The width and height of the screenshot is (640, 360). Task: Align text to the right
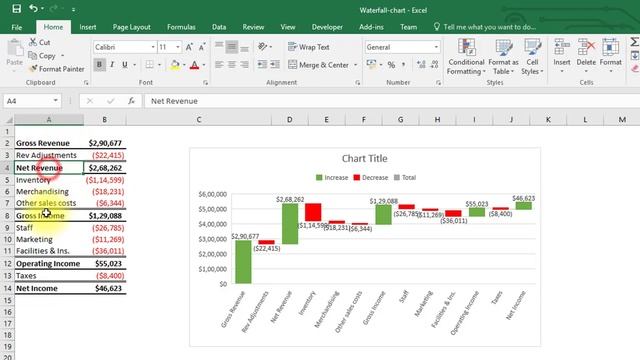tap(244, 64)
